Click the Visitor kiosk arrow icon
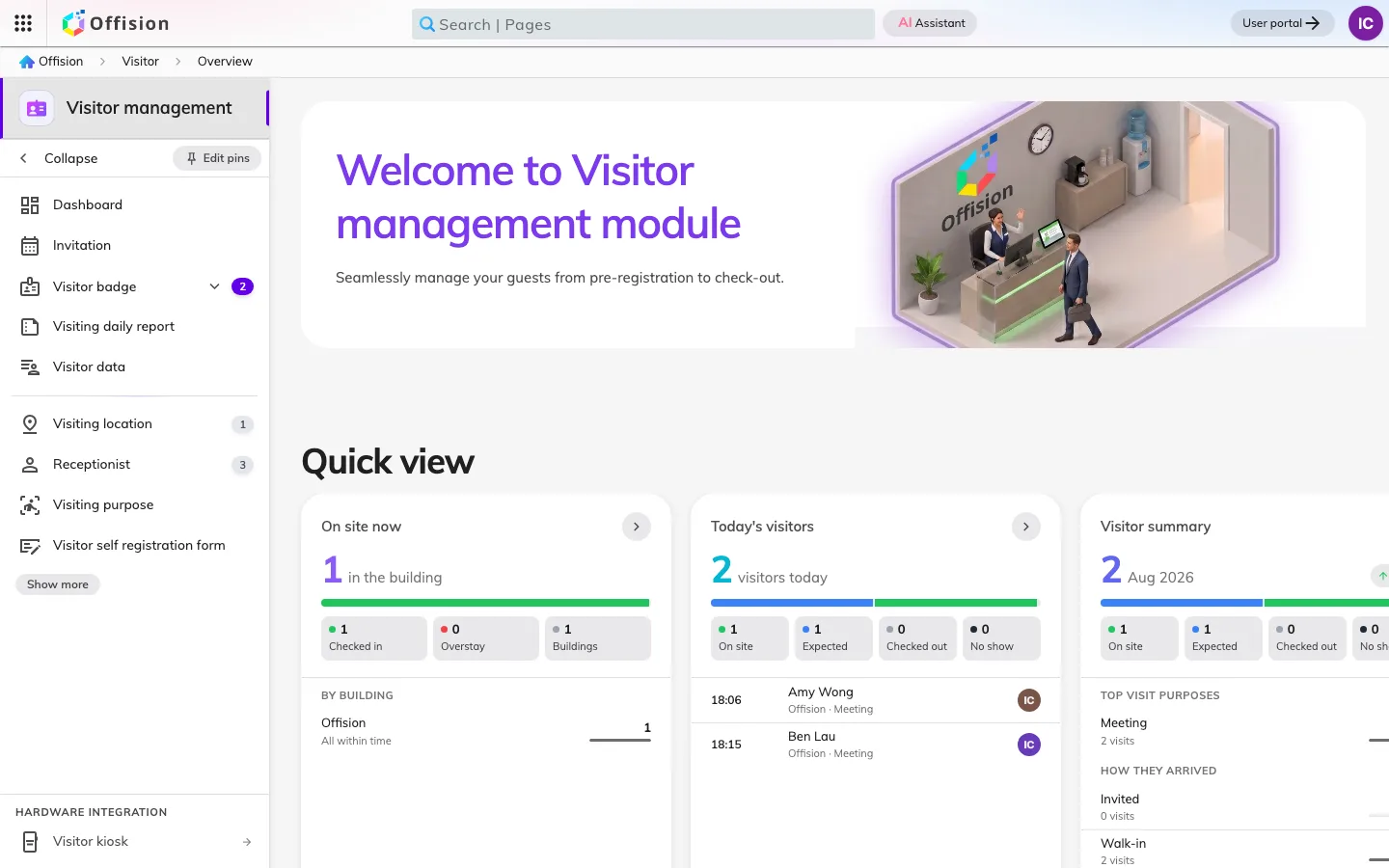The image size is (1389, 868). (247, 842)
